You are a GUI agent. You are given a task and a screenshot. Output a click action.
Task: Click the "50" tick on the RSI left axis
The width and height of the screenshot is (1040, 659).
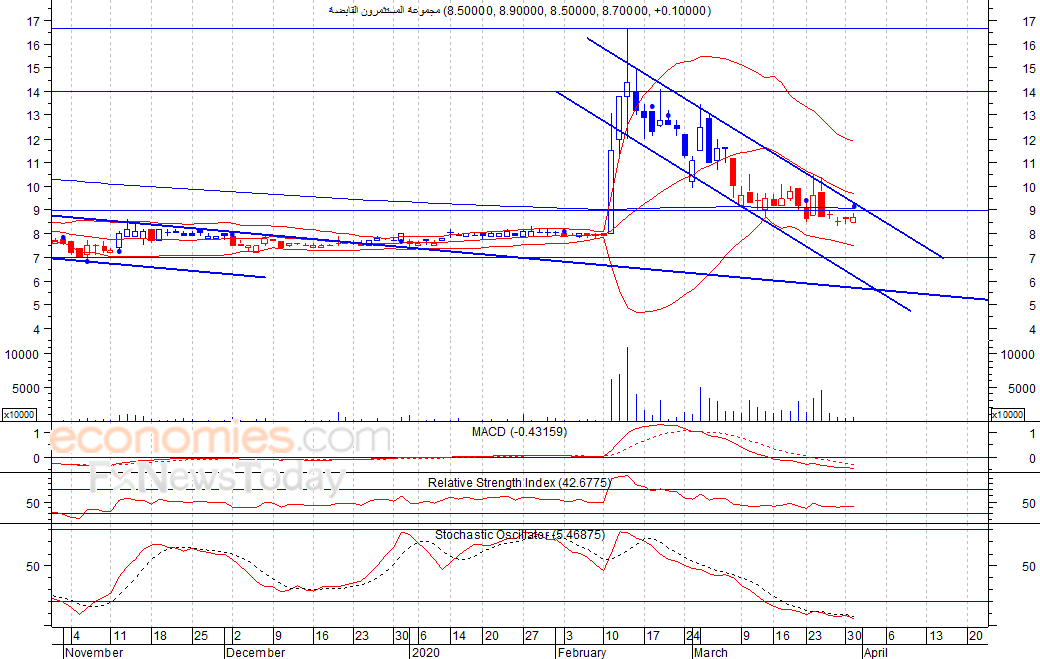coord(33,504)
